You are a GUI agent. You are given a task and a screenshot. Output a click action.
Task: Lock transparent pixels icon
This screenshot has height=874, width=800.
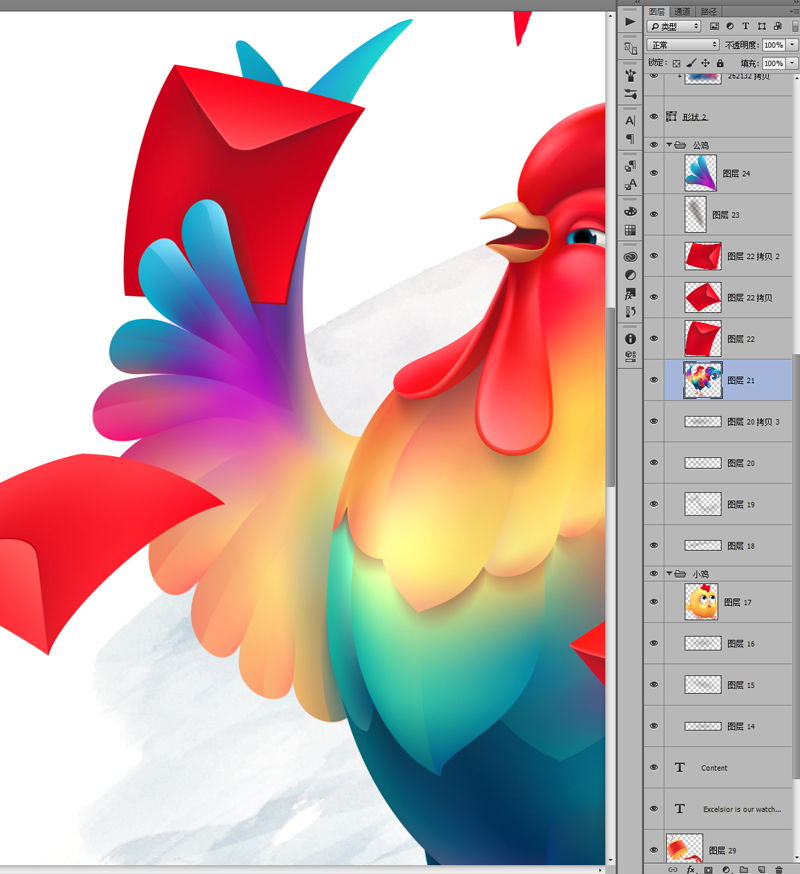676,63
